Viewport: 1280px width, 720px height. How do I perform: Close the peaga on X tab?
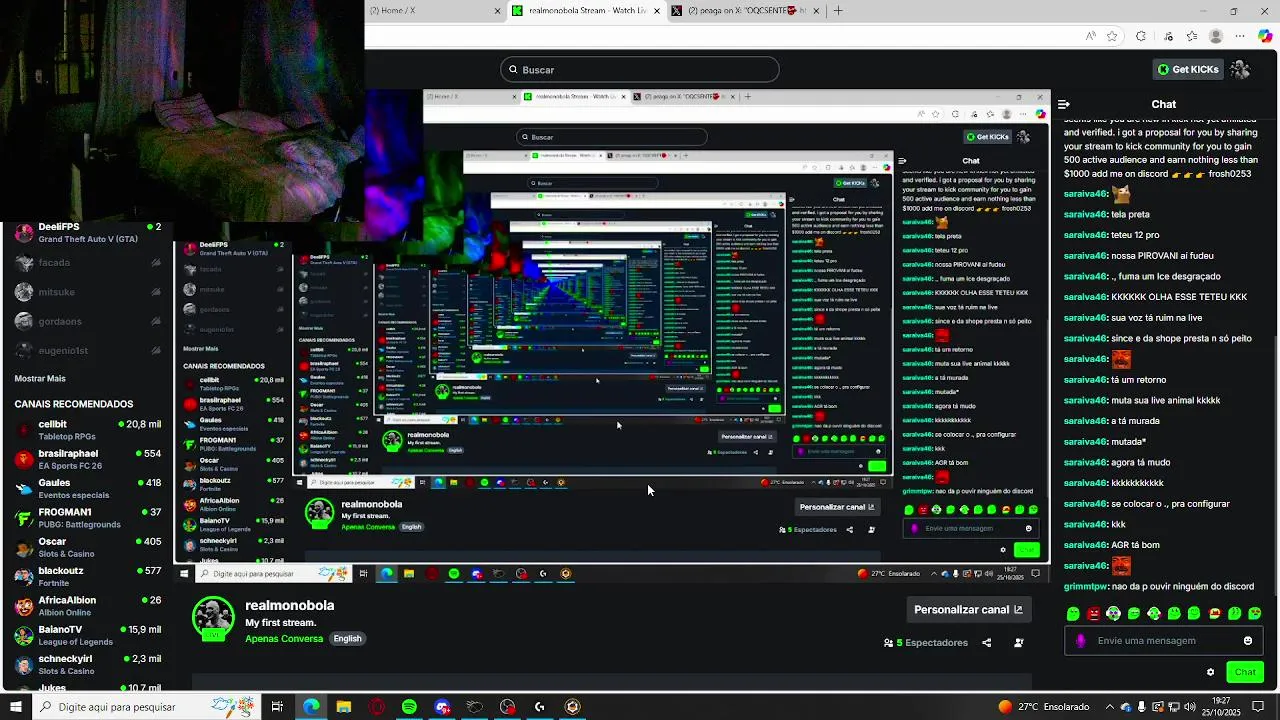coord(816,11)
